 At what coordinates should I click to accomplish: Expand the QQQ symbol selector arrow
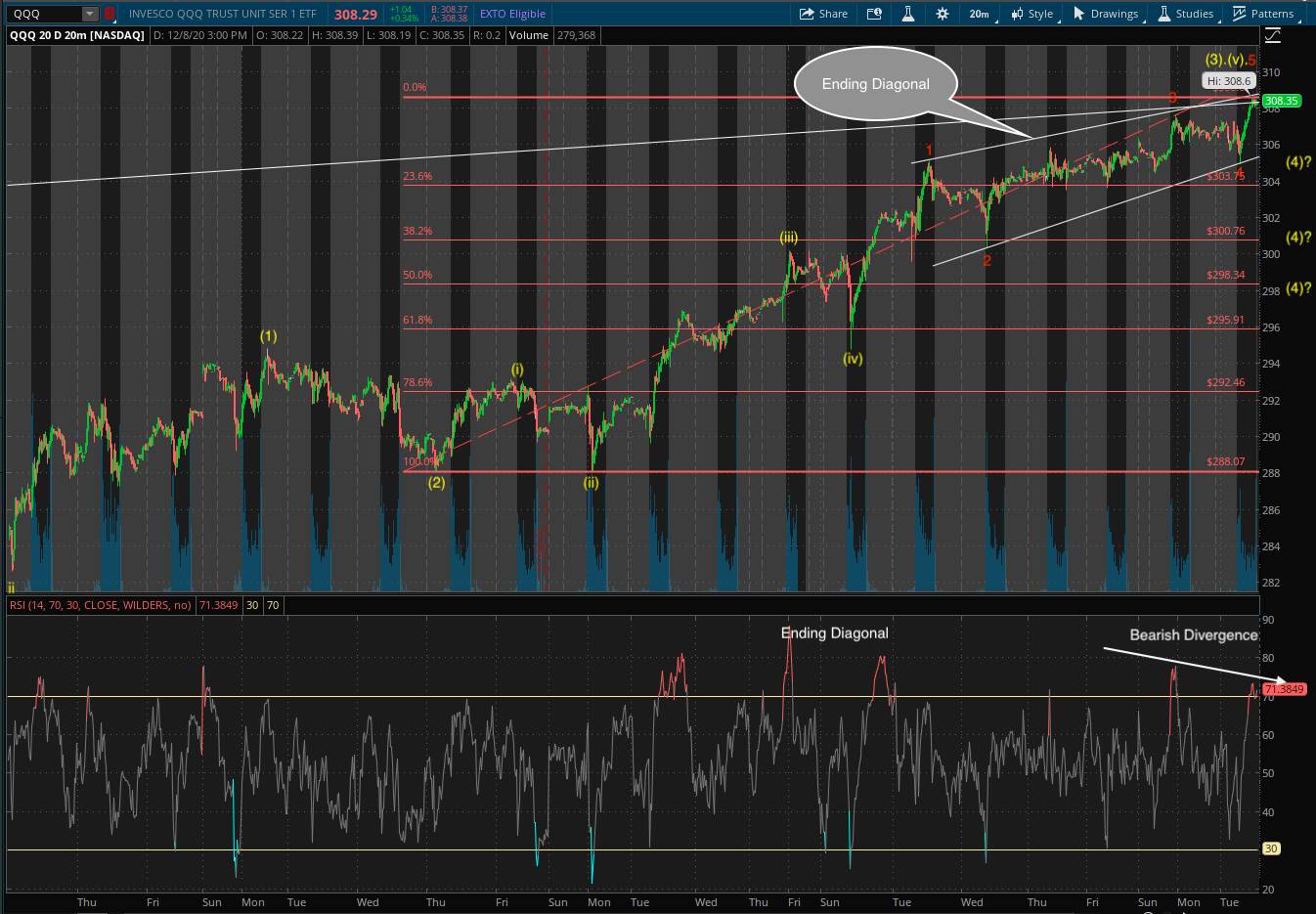90,14
